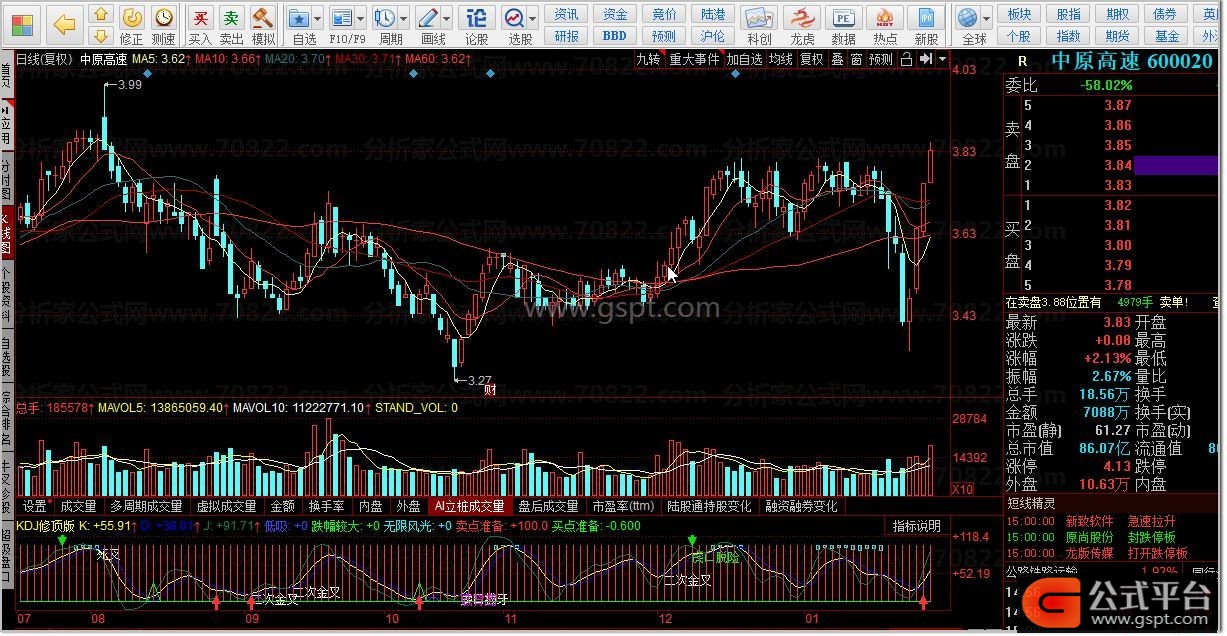Select the AI立桩成交量 indicator tab
The width and height of the screenshot is (1227, 636).
(x=469, y=506)
